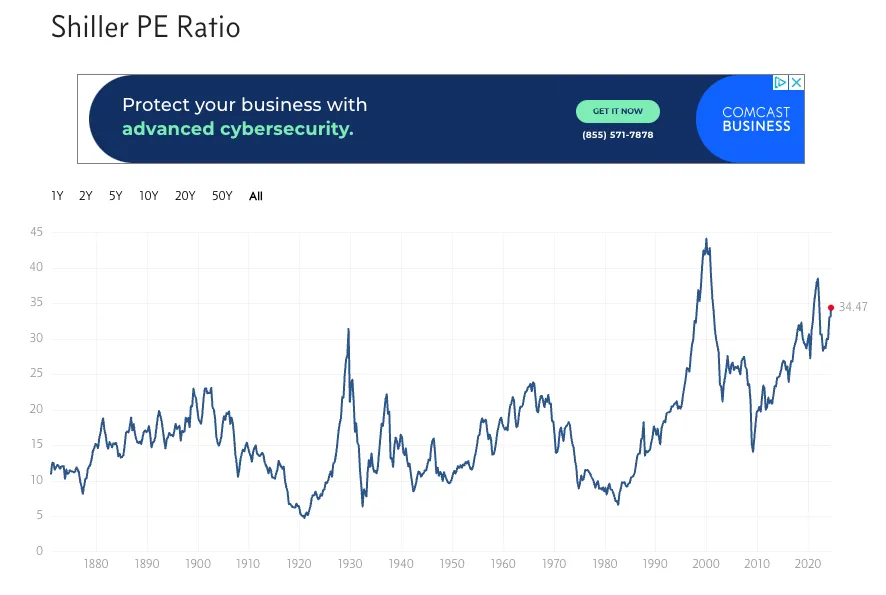The width and height of the screenshot is (886, 595).
Task: Click the advanced cybersecurity ad text
Action: (238, 129)
